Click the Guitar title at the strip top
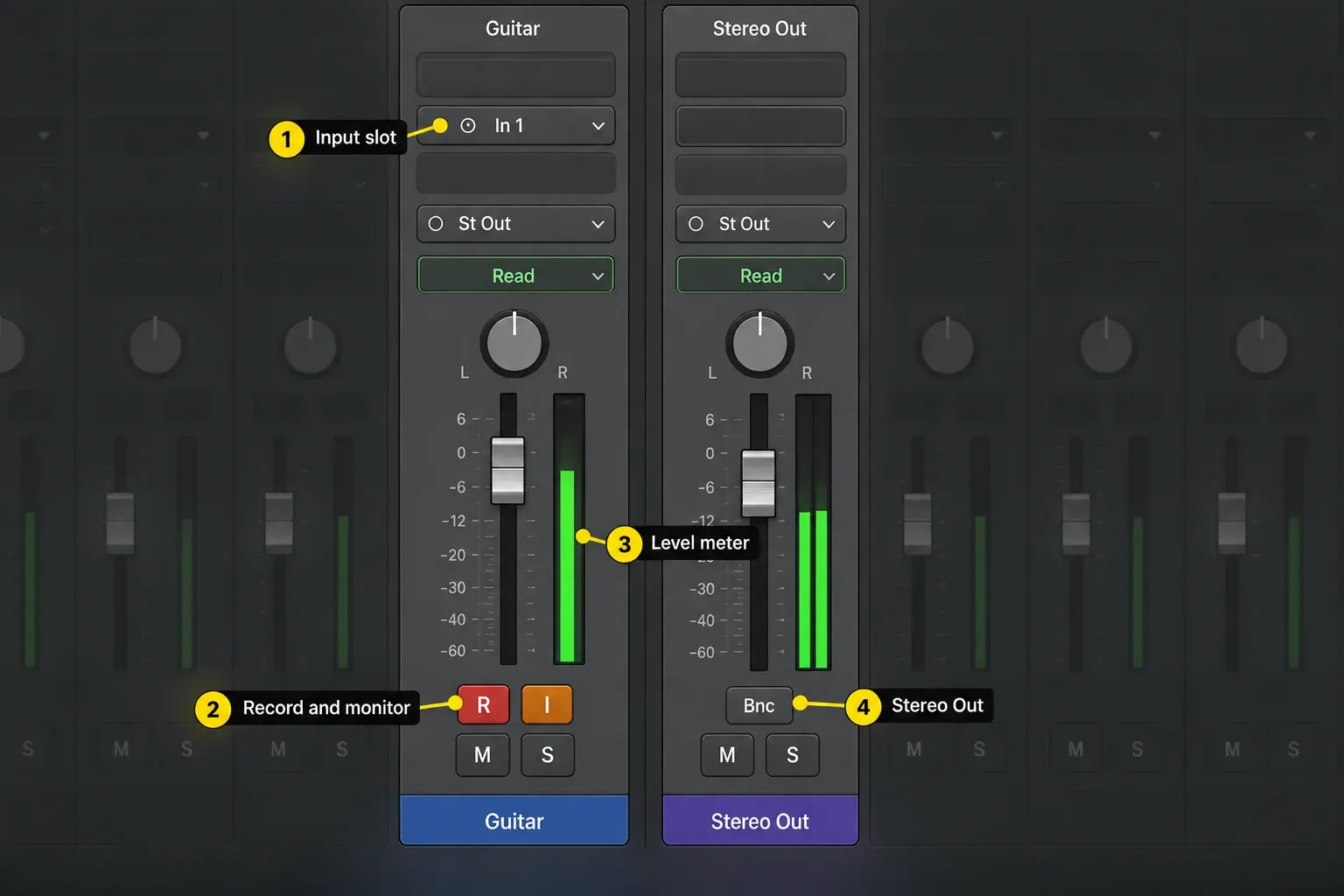This screenshot has height=896, width=1344. pyautogui.click(x=513, y=29)
